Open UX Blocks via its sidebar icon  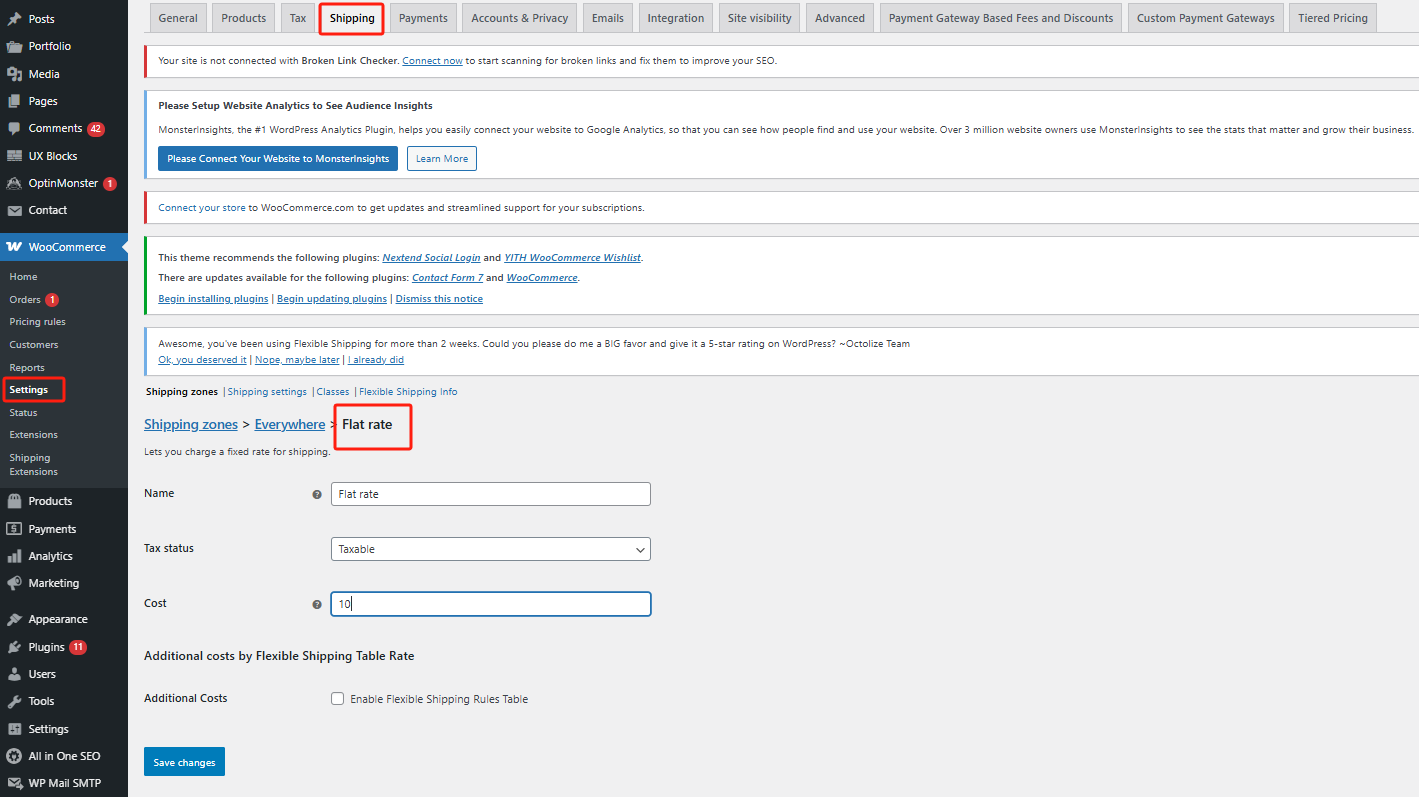pos(14,156)
